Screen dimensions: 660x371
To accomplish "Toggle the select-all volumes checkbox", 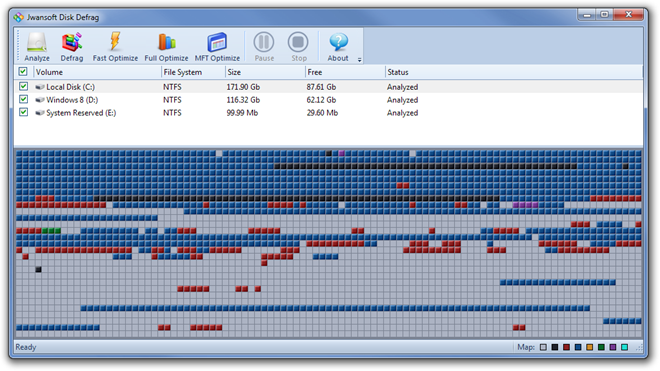I will point(23,72).
